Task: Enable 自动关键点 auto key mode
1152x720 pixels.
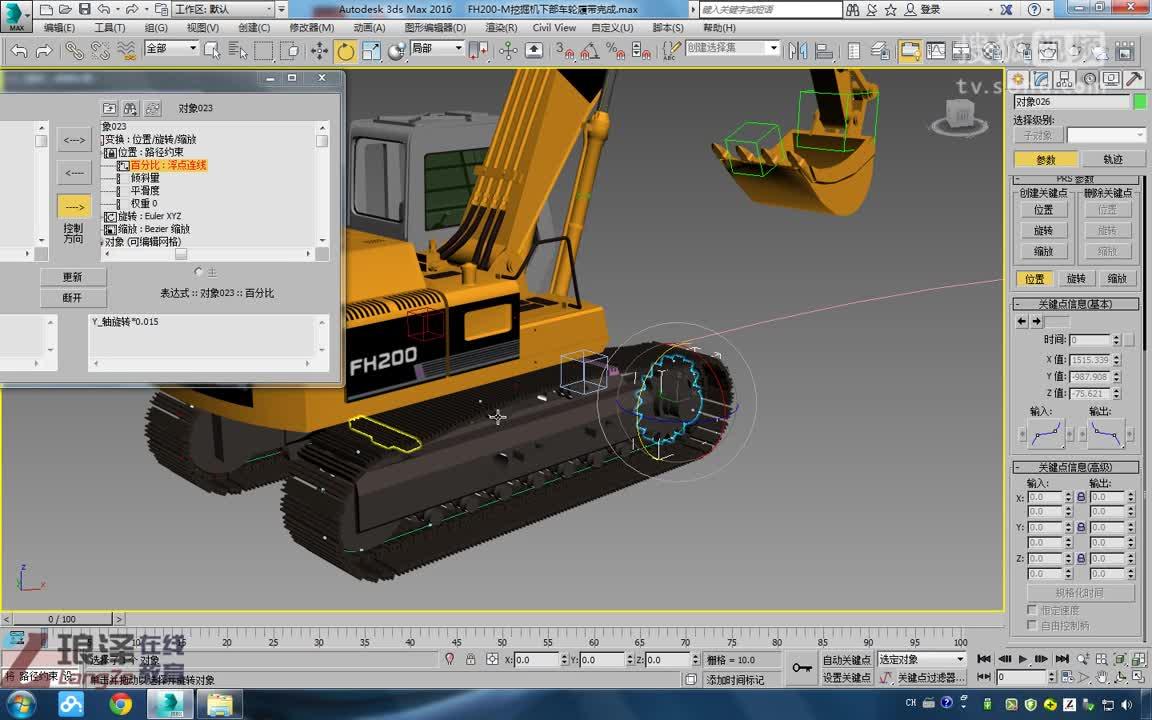Action: [847, 659]
